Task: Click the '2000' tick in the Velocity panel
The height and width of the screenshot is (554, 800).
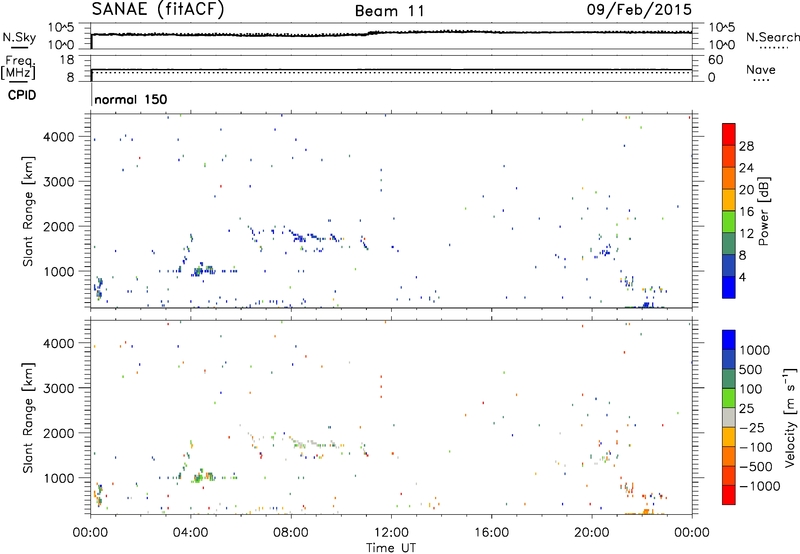Action: coord(58,433)
